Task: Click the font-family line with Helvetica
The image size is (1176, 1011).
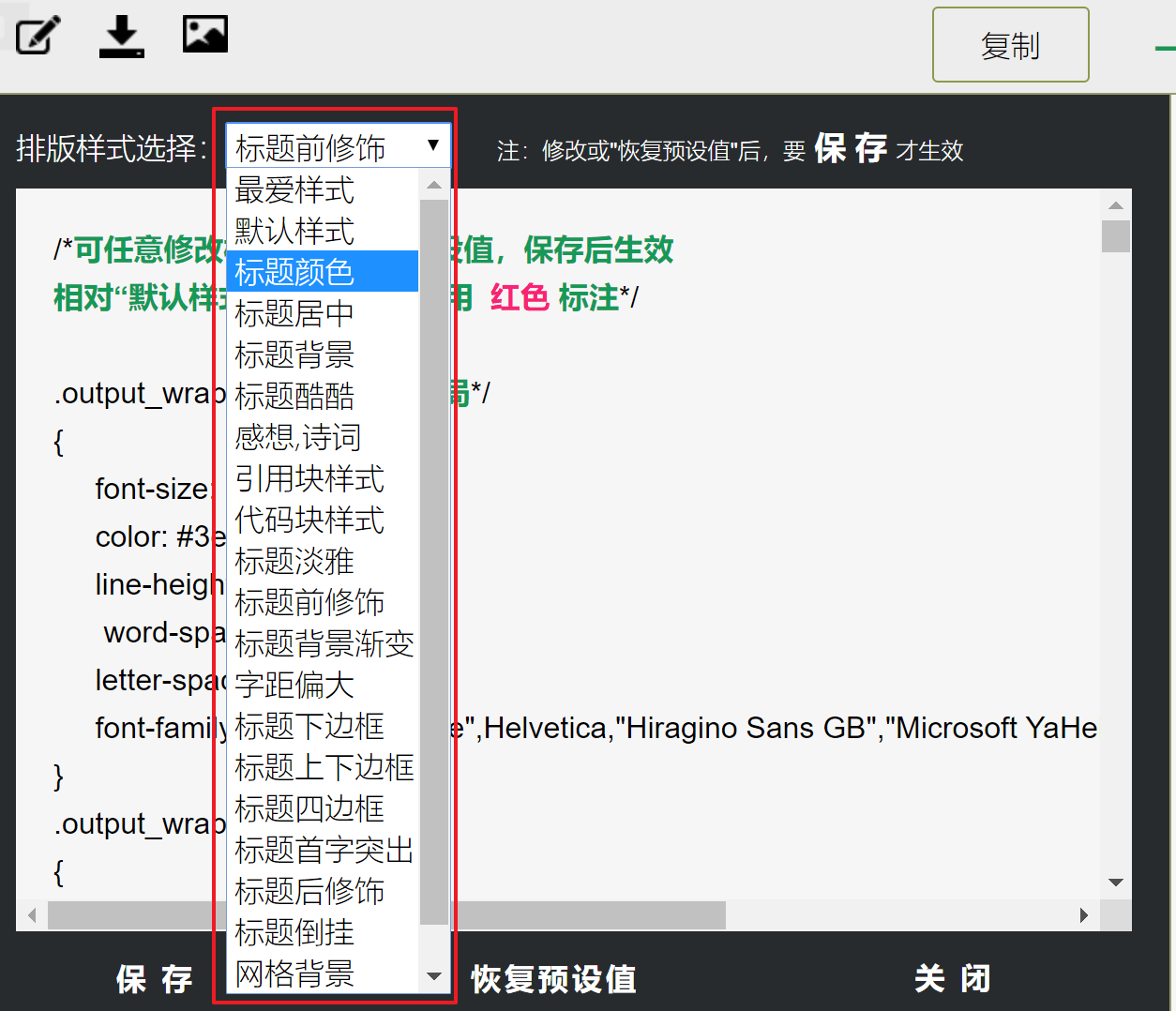Action: 596,728
